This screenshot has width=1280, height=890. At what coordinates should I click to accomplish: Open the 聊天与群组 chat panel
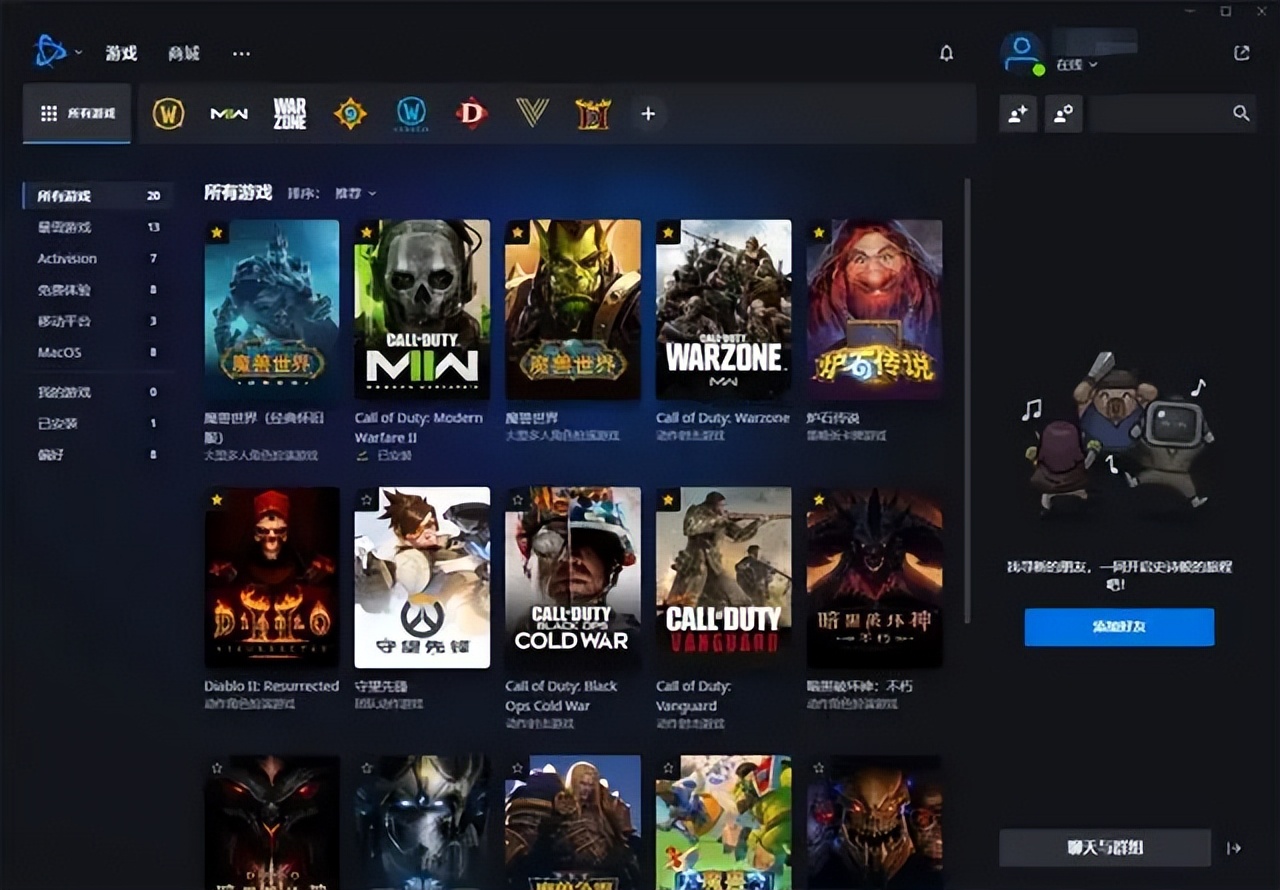1105,849
